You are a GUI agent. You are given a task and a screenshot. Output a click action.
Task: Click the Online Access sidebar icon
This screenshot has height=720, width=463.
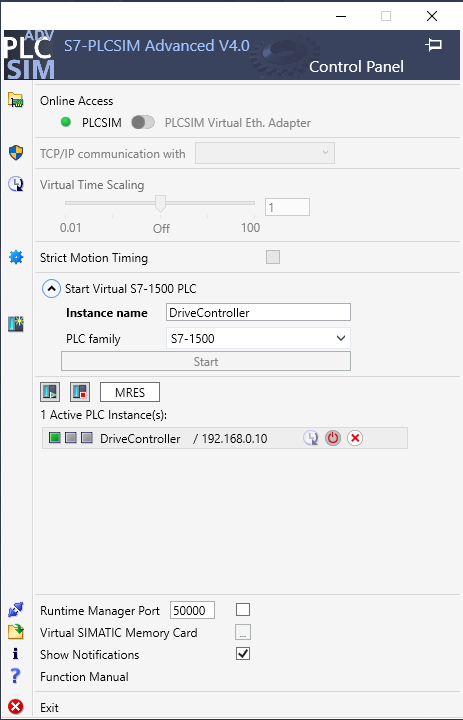coord(16,100)
